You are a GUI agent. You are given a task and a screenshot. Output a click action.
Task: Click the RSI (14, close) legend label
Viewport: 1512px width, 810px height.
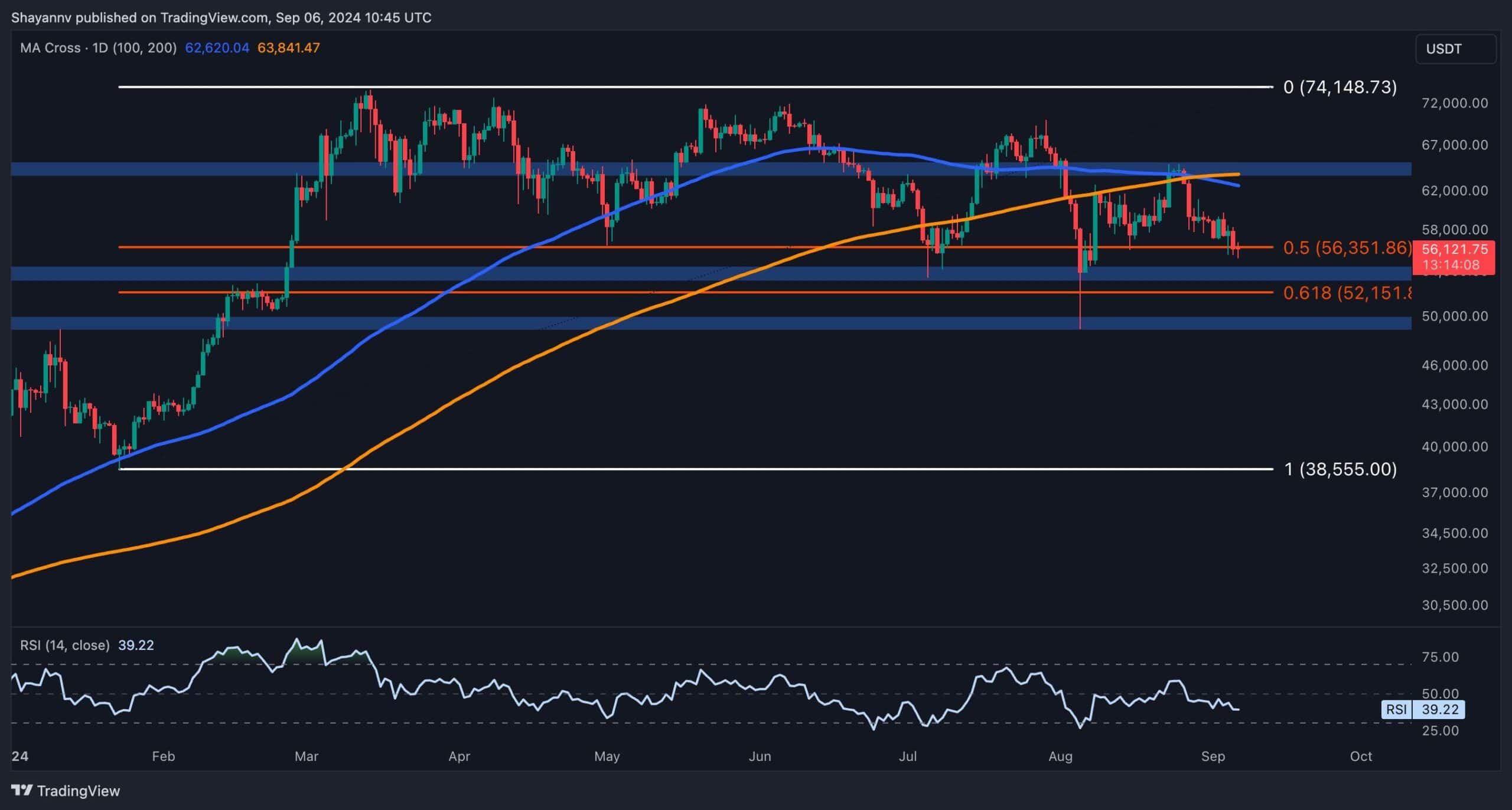tap(65, 645)
